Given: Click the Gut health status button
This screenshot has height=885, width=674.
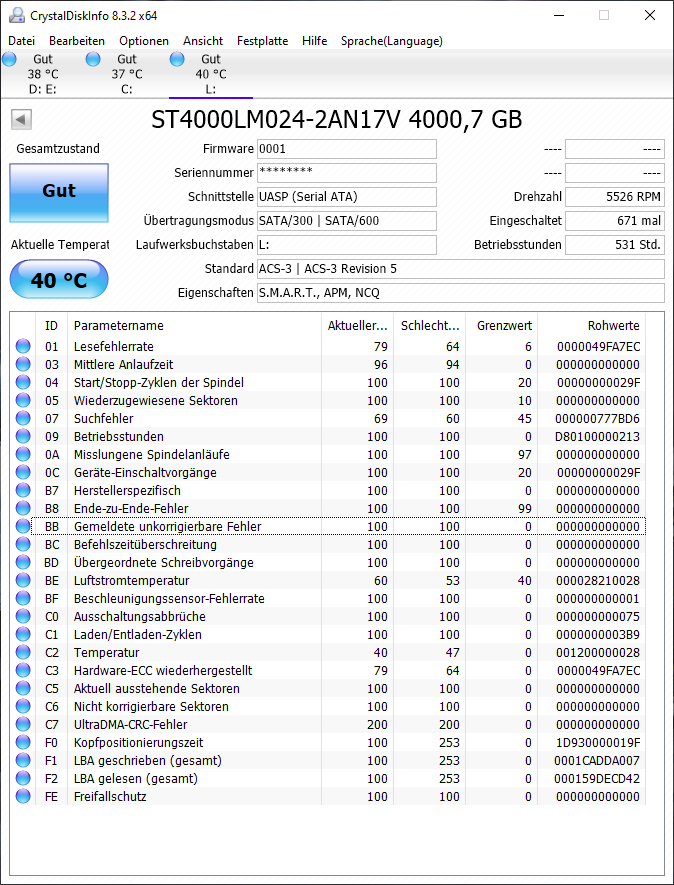Looking at the screenshot, I should 59,192.
